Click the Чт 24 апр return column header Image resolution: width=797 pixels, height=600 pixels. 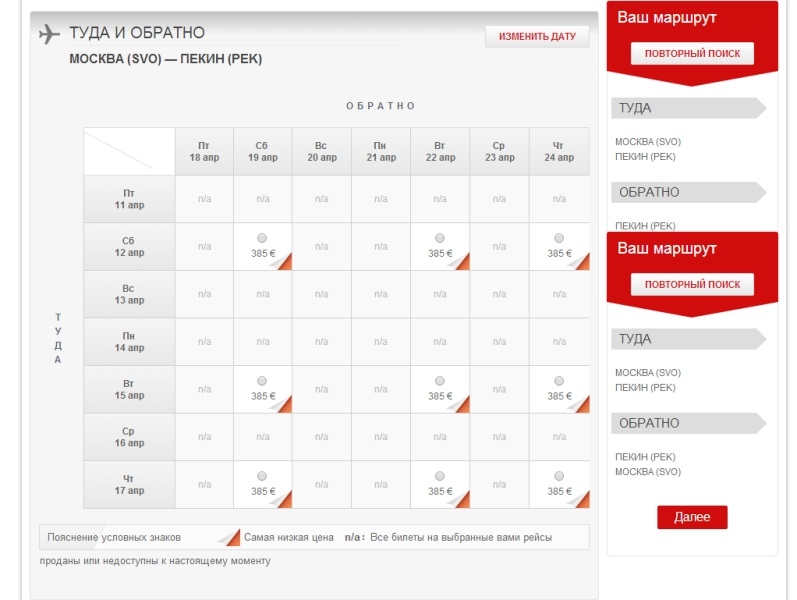[x=559, y=152]
